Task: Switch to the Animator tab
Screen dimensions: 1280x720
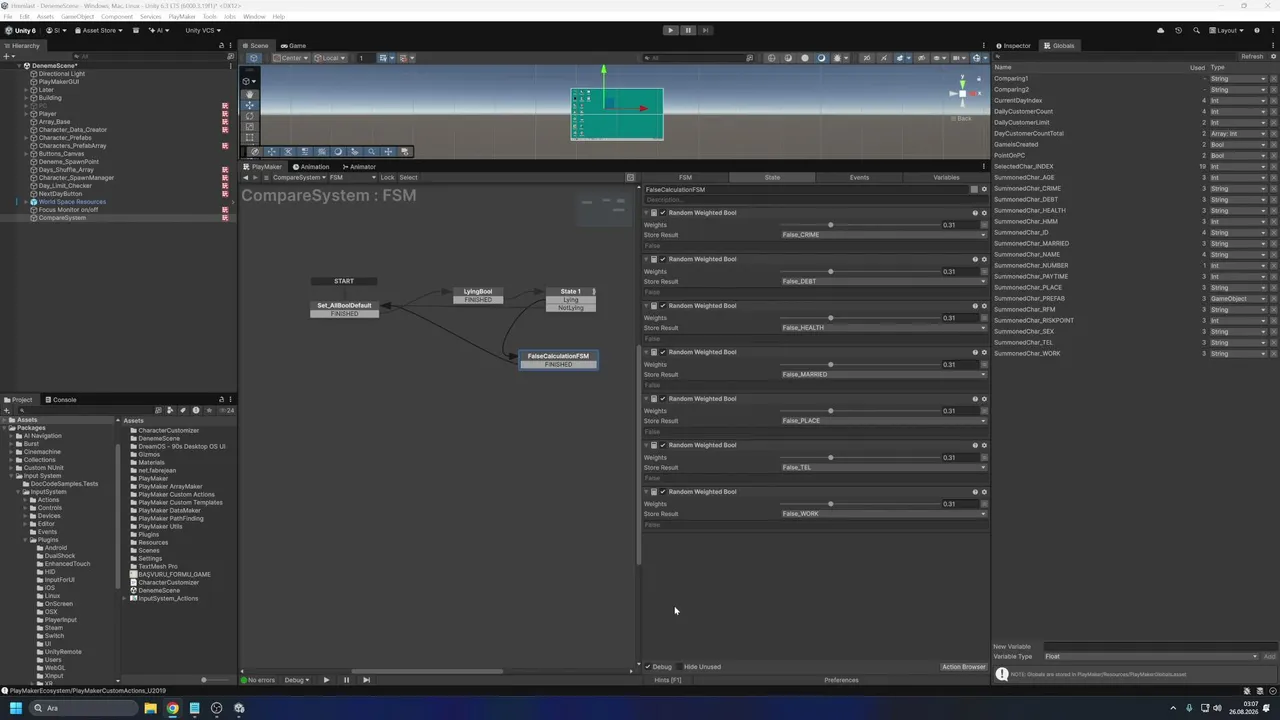Action: [x=358, y=167]
